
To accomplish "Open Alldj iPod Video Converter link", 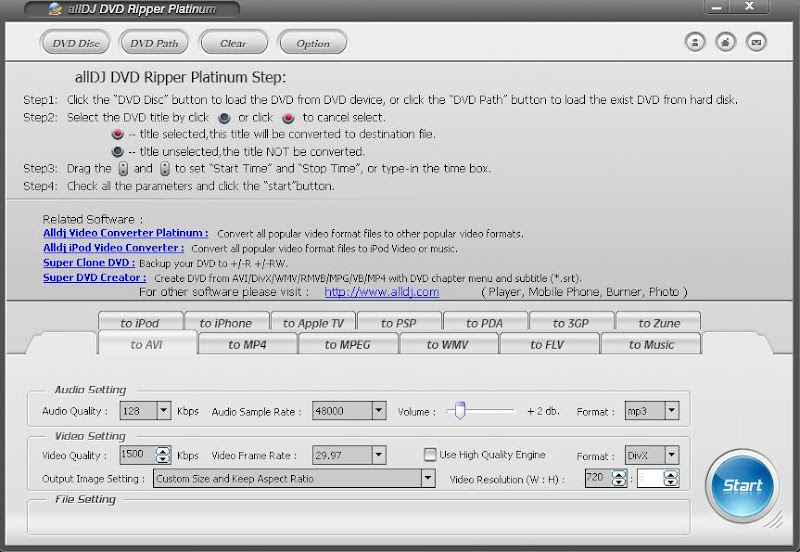I will point(113,248).
